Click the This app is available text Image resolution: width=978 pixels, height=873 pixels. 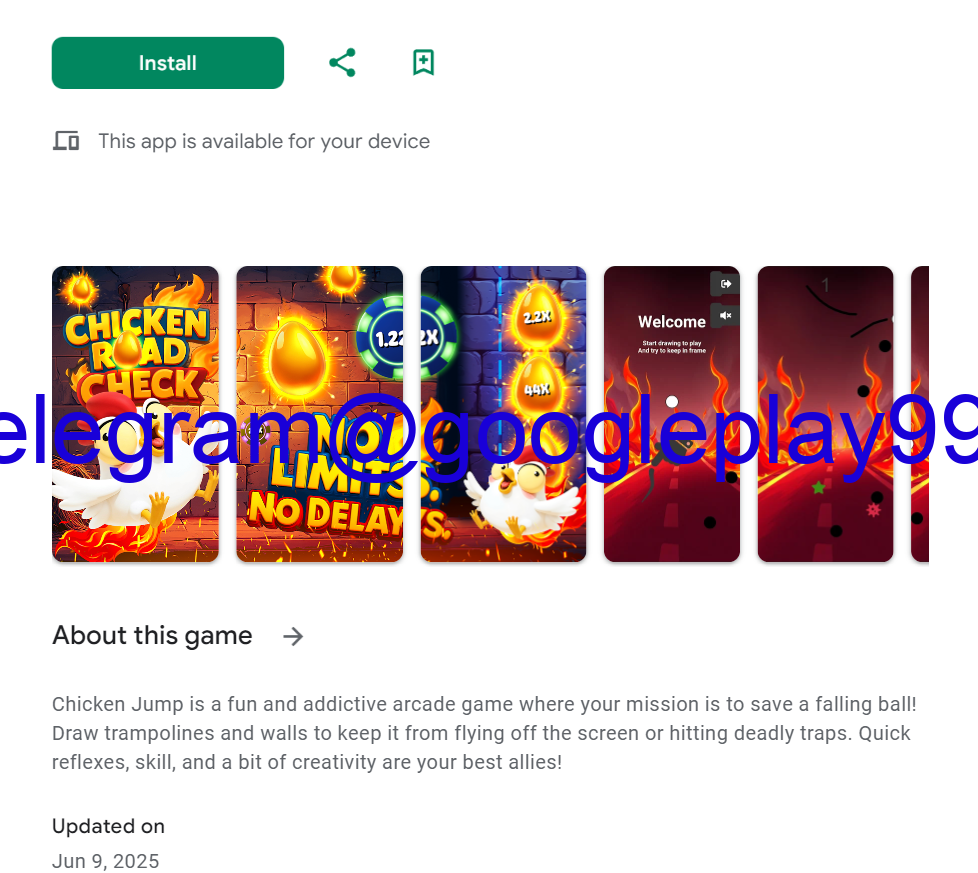264,142
